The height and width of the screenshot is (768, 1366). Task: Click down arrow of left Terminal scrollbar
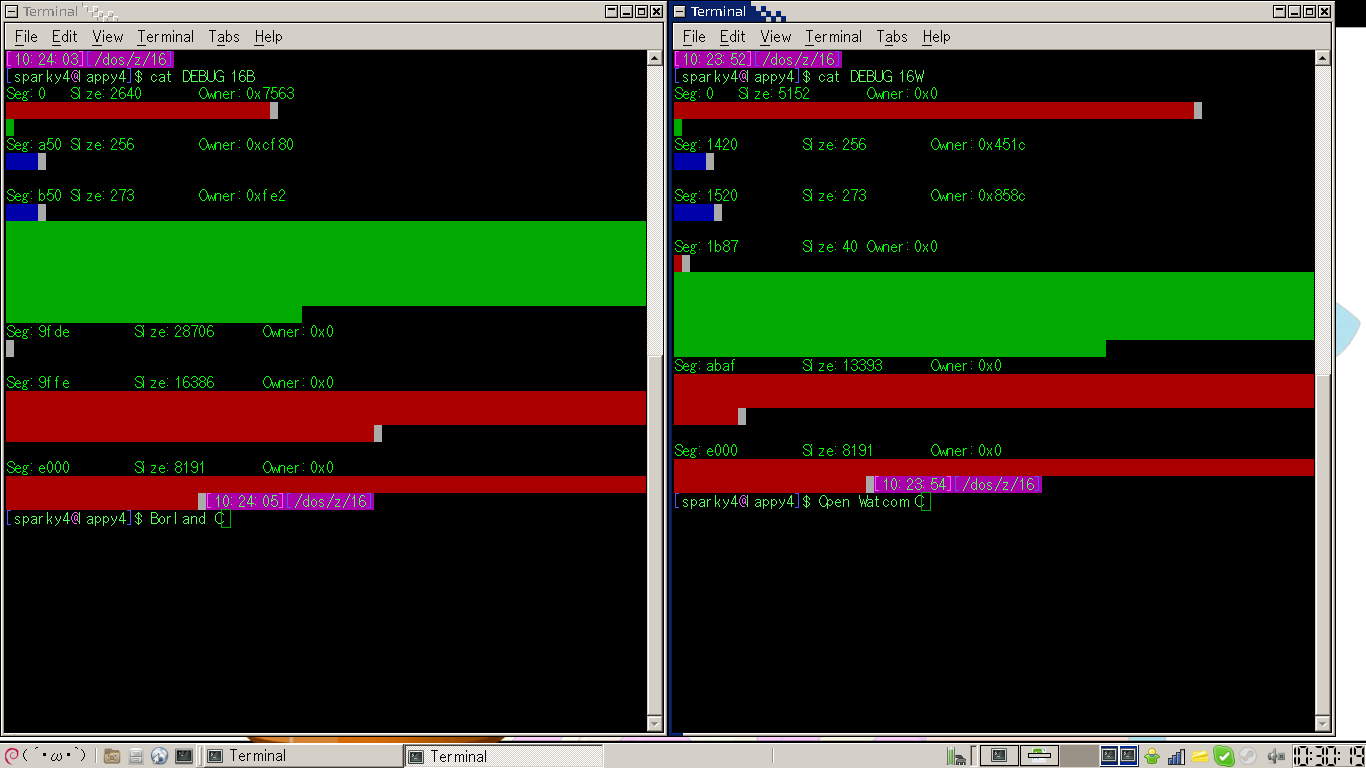click(x=655, y=724)
